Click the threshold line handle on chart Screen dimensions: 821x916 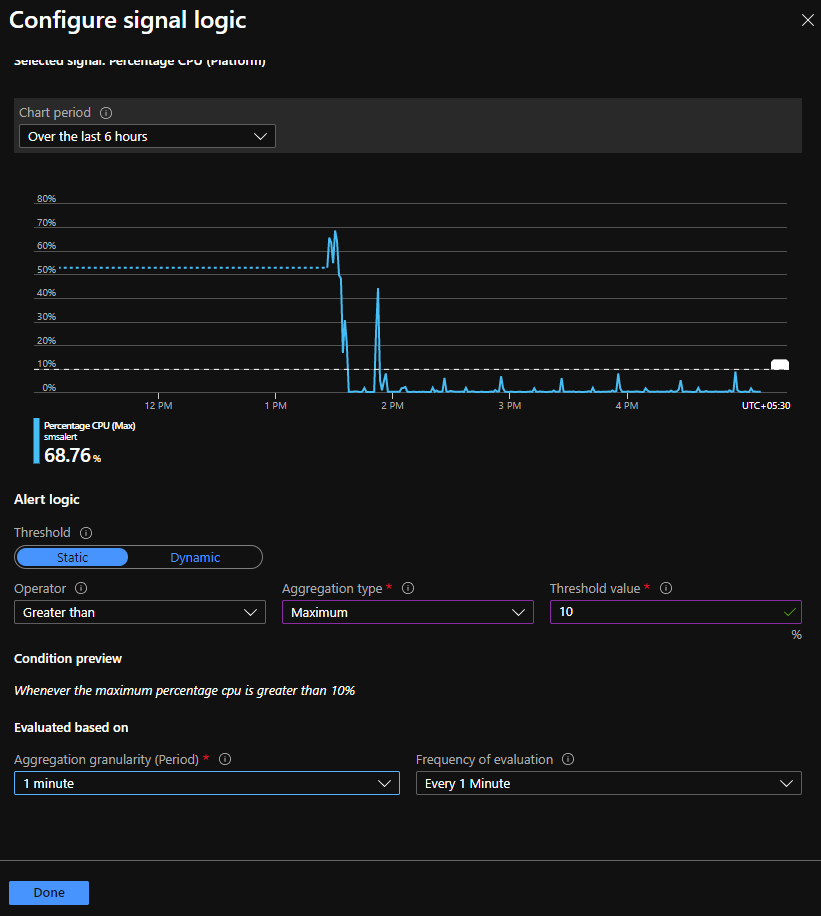pyautogui.click(x=780, y=365)
